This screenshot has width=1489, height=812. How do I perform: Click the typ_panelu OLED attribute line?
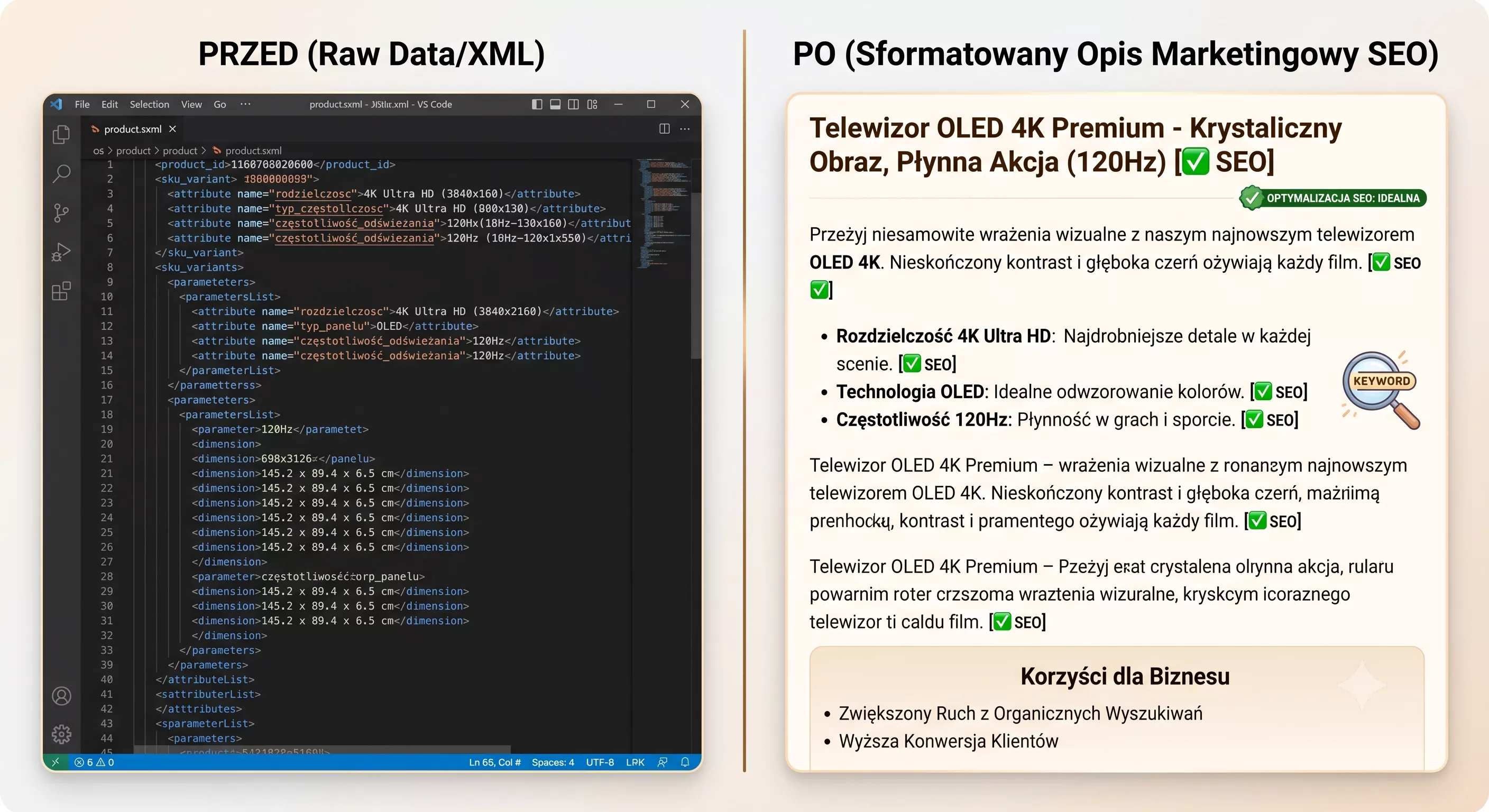pyautogui.click(x=335, y=326)
